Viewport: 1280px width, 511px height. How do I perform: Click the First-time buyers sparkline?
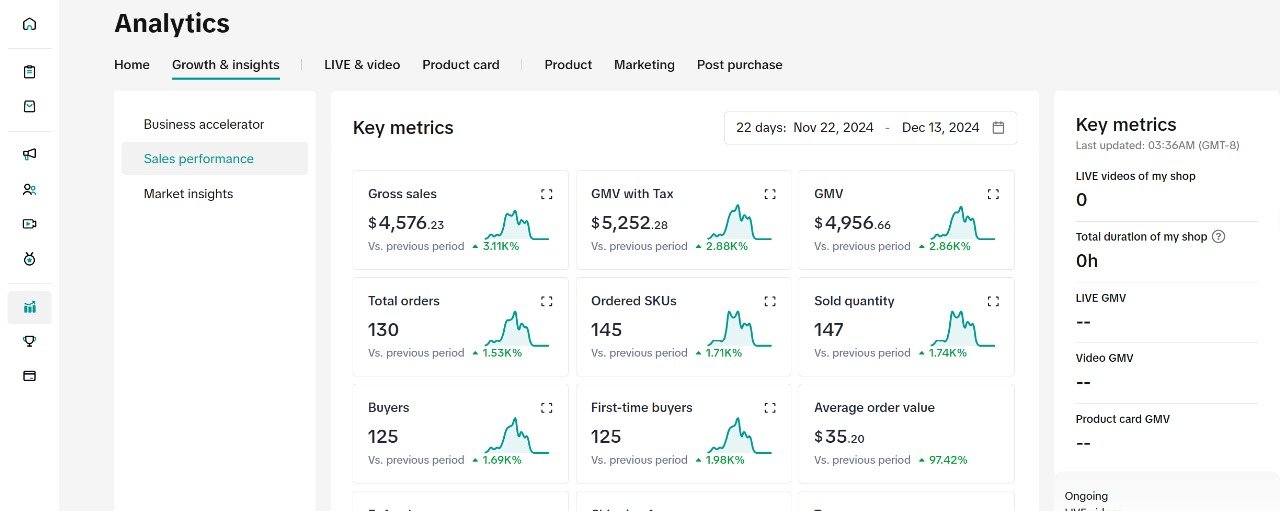click(x=740, y=436)
